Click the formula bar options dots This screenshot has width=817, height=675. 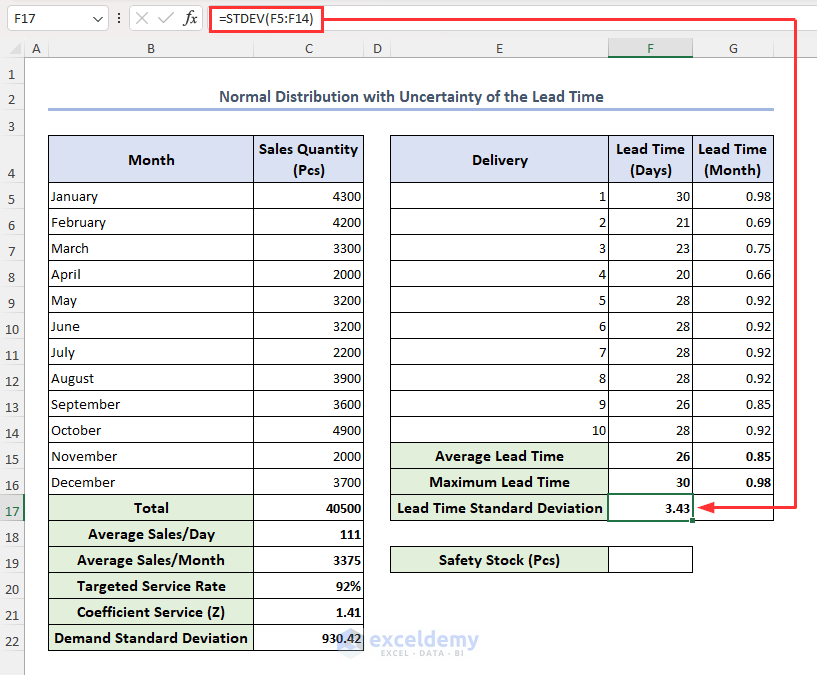(x=120, y=19)
